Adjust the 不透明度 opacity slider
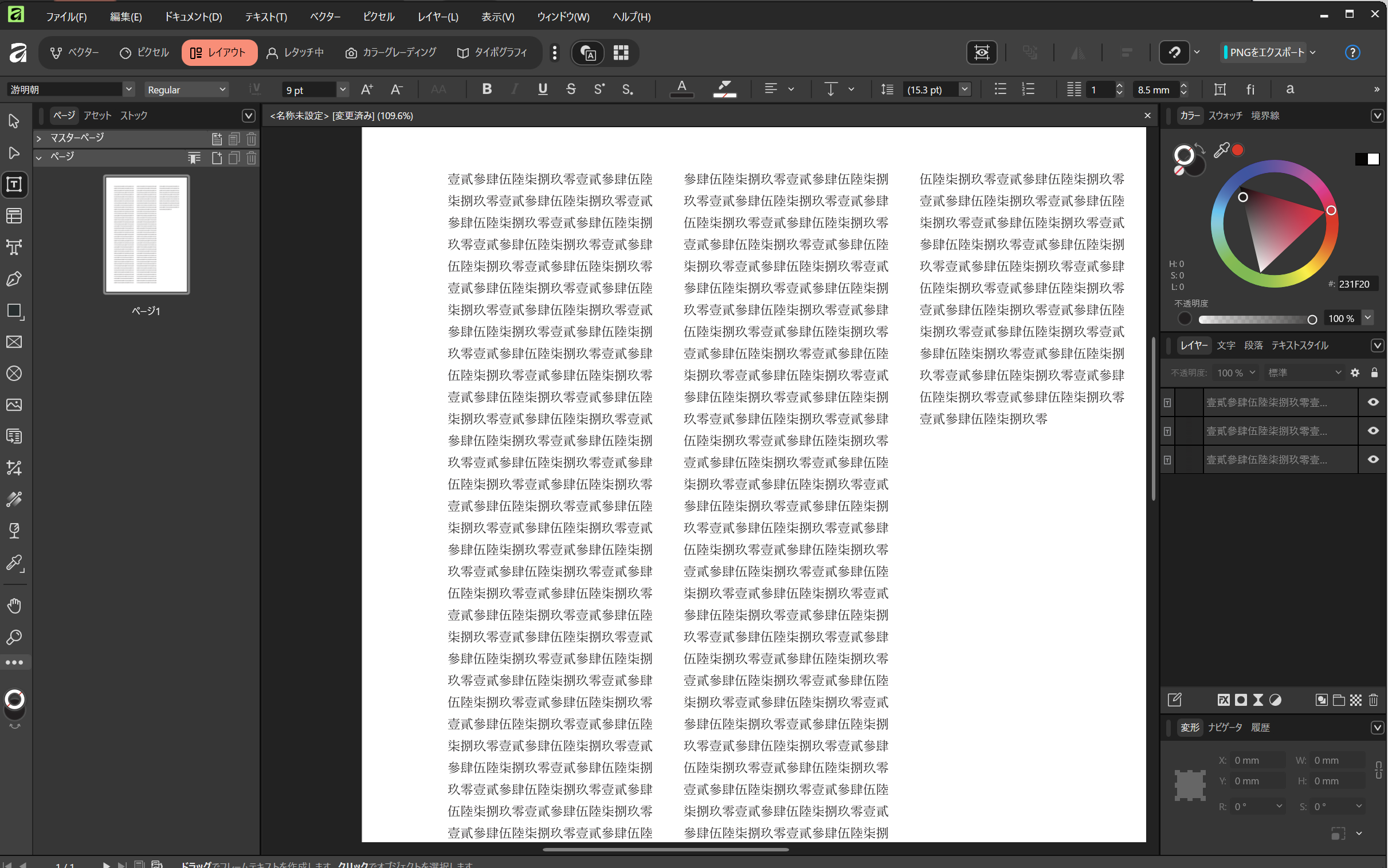This screenshot has height=868, width=1388. click(1257, 319)
